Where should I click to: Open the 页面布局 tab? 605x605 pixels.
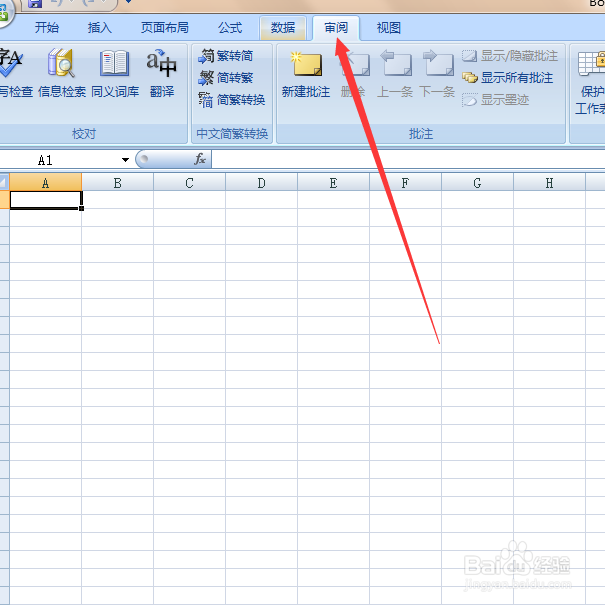pyautogui.click(x=165, y=28)
